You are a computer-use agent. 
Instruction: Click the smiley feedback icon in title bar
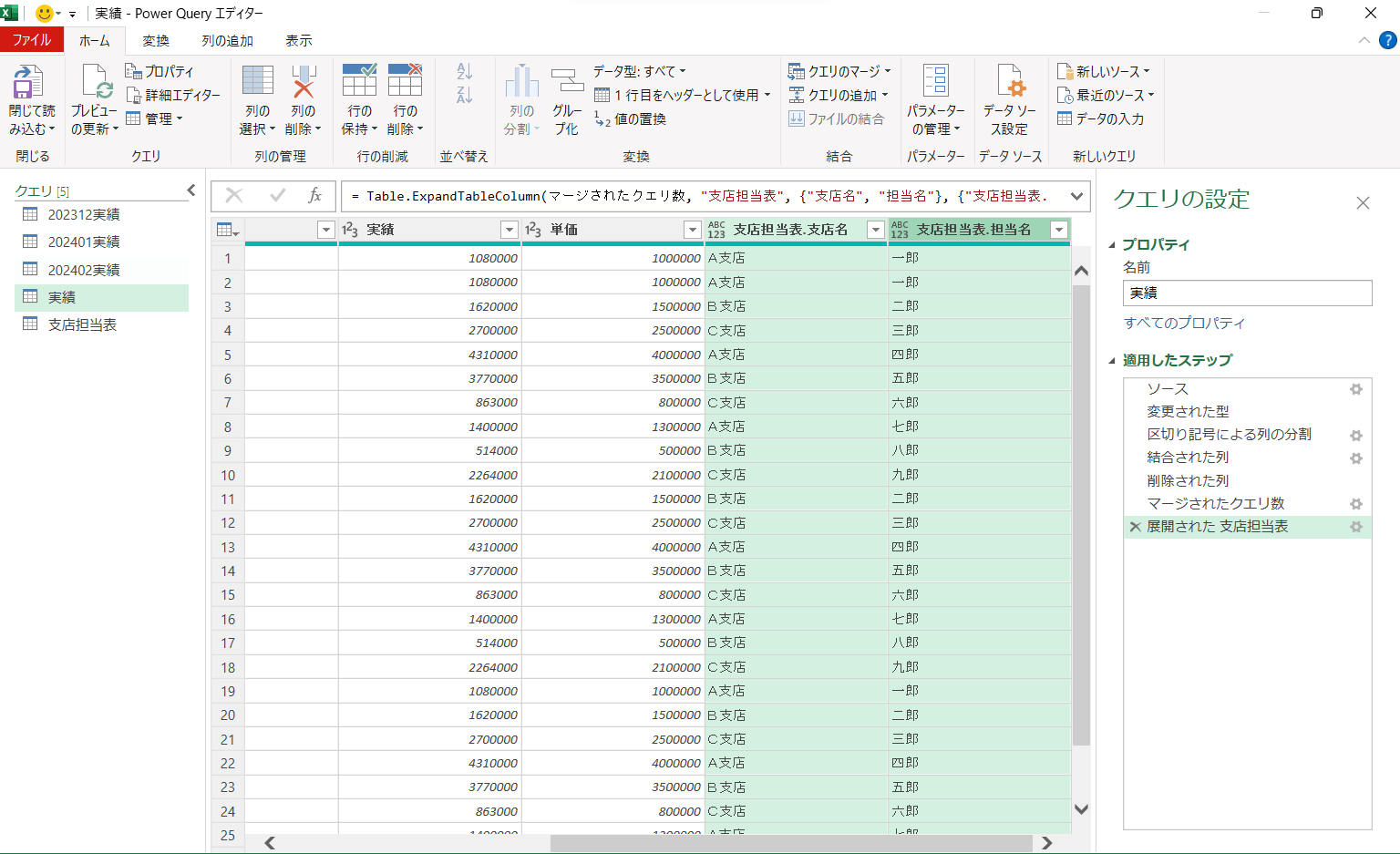(43, 13)
